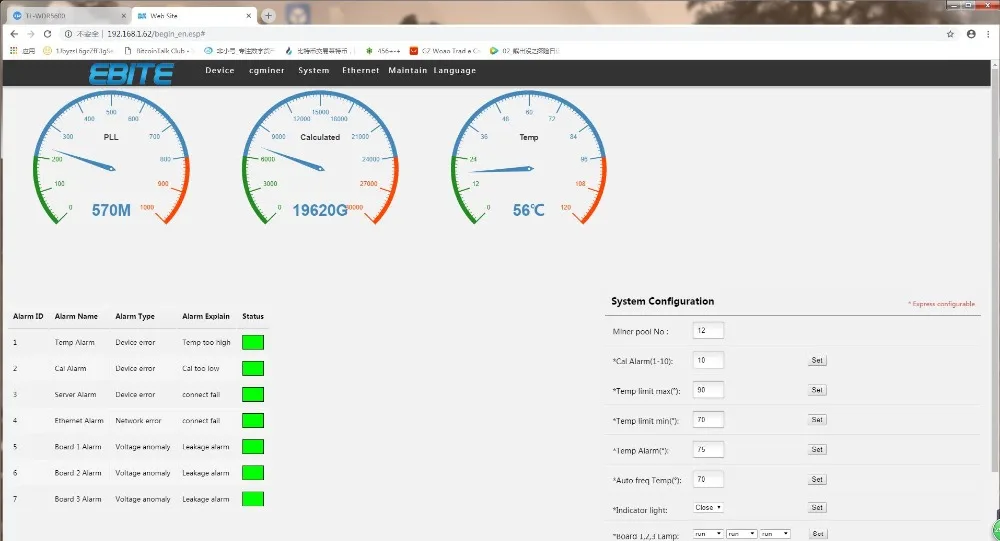Click the Ethernet Alarm status indicator
The width and height of the screenshot is (1000, 541).
(253, 420)
